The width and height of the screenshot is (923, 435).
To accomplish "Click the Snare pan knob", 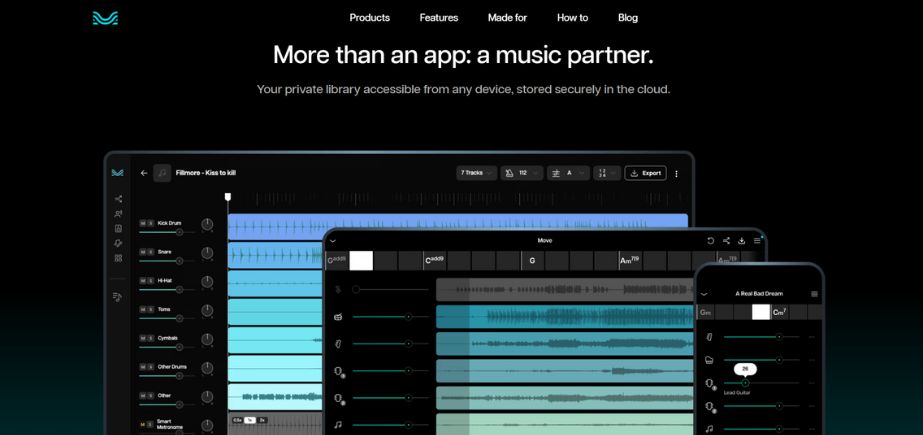I will click(x=207, y=253).
